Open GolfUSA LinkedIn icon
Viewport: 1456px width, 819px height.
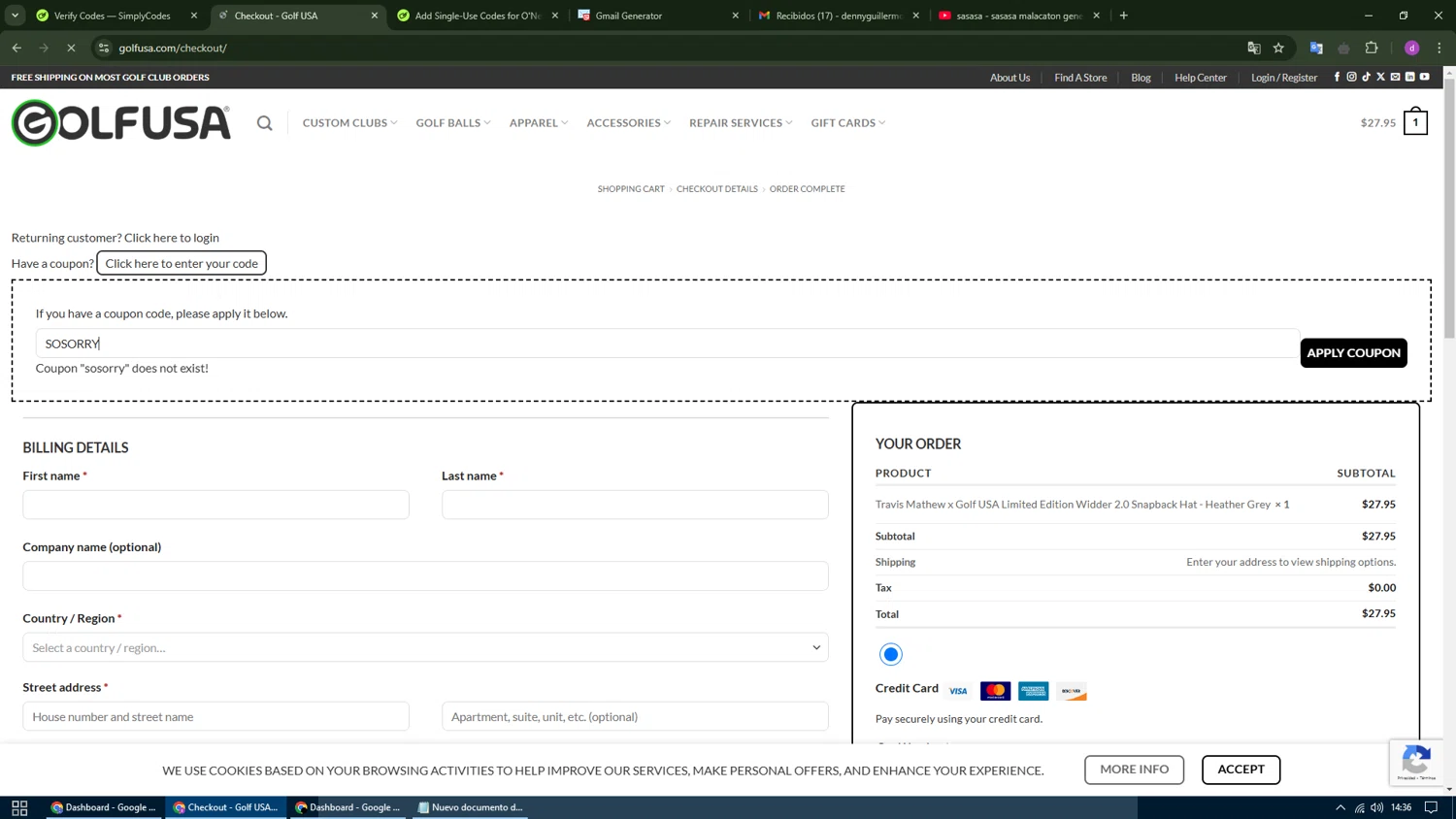pos(1409,77)
